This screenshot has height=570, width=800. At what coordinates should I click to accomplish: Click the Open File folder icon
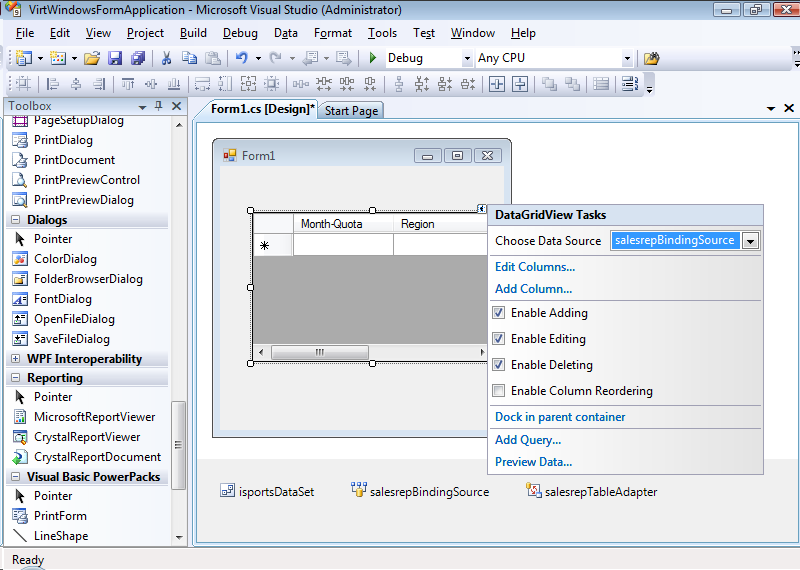[92, 58]
